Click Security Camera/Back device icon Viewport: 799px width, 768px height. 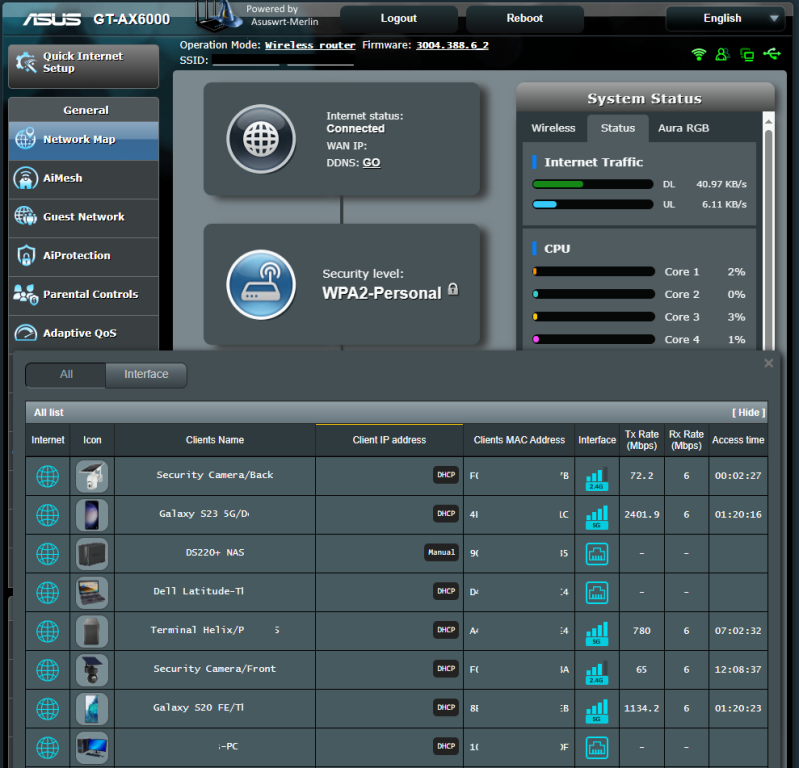(x=92, y=476)
